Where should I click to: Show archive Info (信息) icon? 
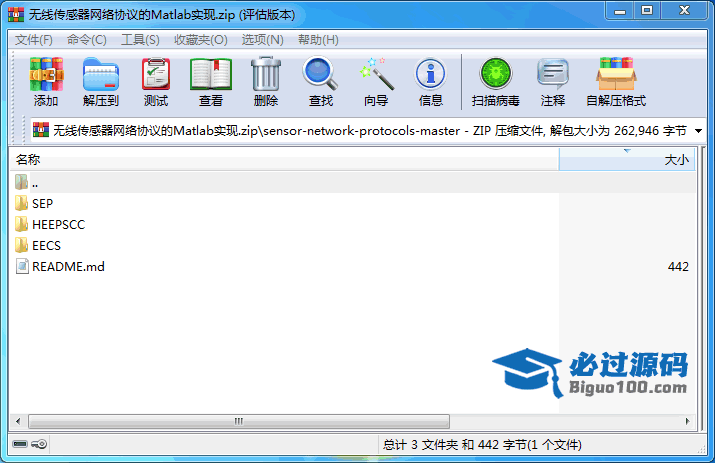click(x=430, y=74)
